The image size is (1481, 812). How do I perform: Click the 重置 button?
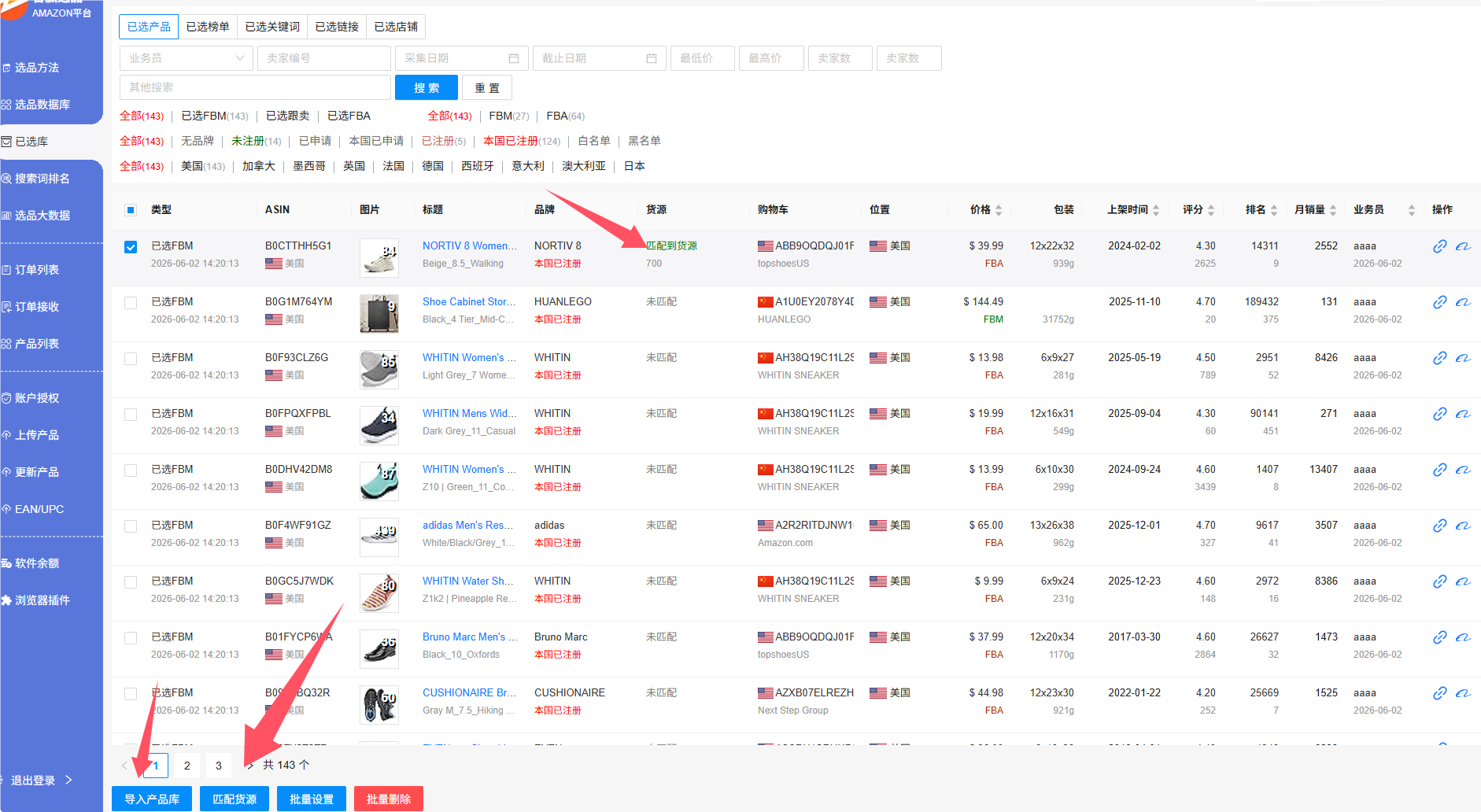[487, 87]
